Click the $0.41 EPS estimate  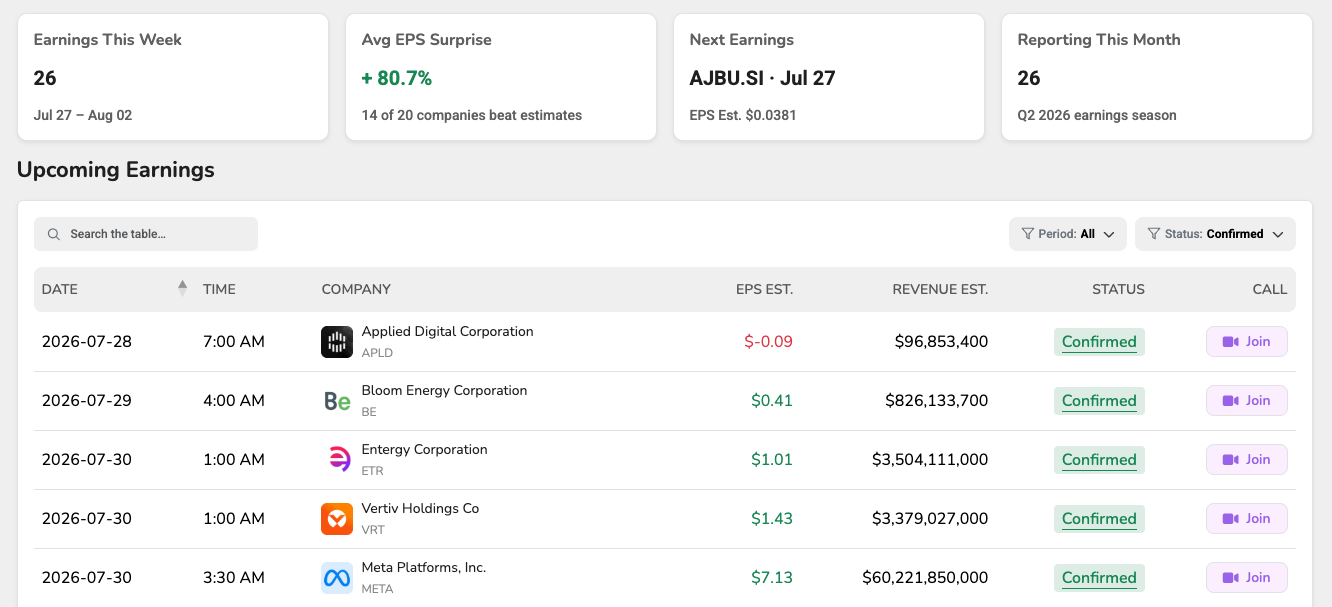[x=772, y=401]
